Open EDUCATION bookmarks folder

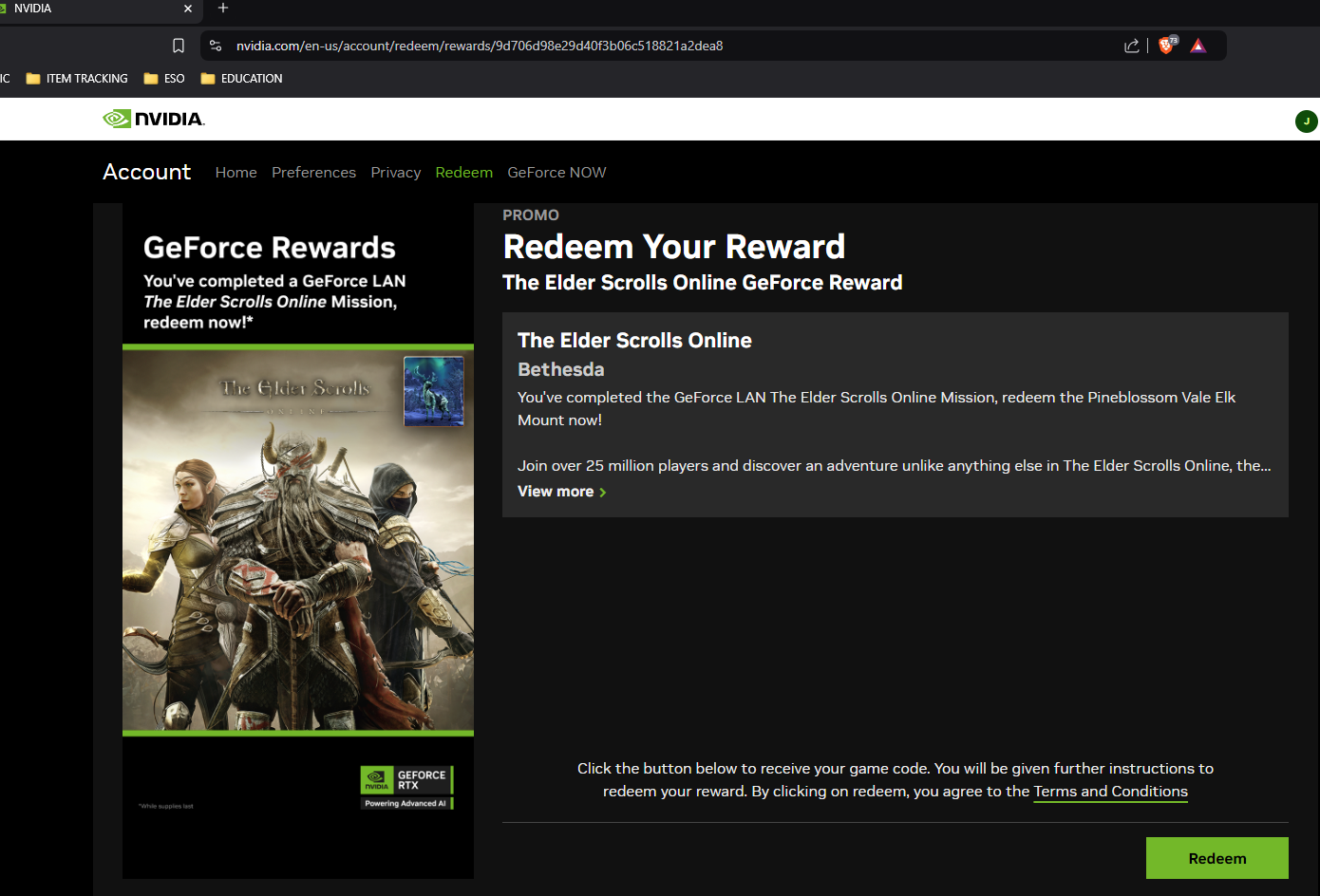tap(242, 79)
